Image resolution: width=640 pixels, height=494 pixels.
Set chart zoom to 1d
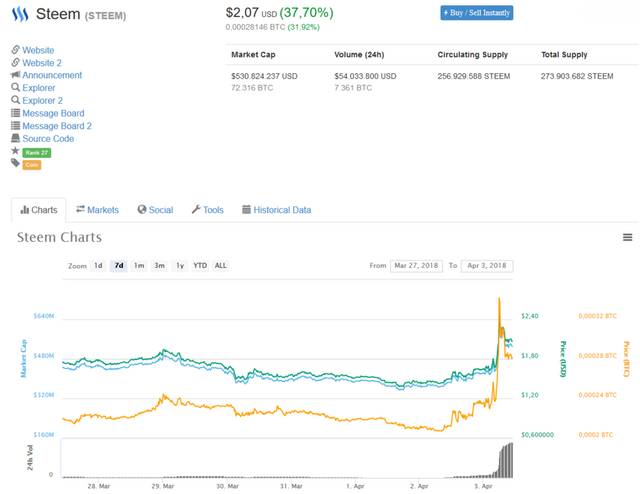[98, 266]
